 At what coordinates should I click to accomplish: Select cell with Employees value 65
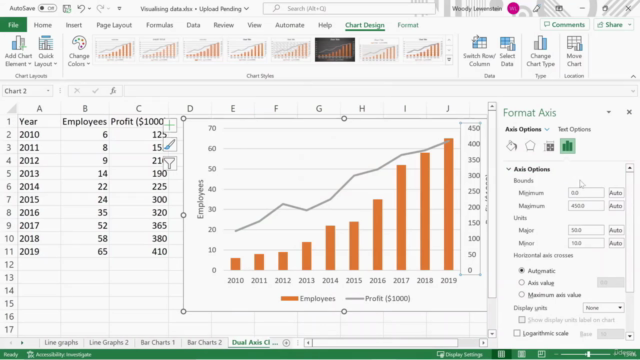85,251
